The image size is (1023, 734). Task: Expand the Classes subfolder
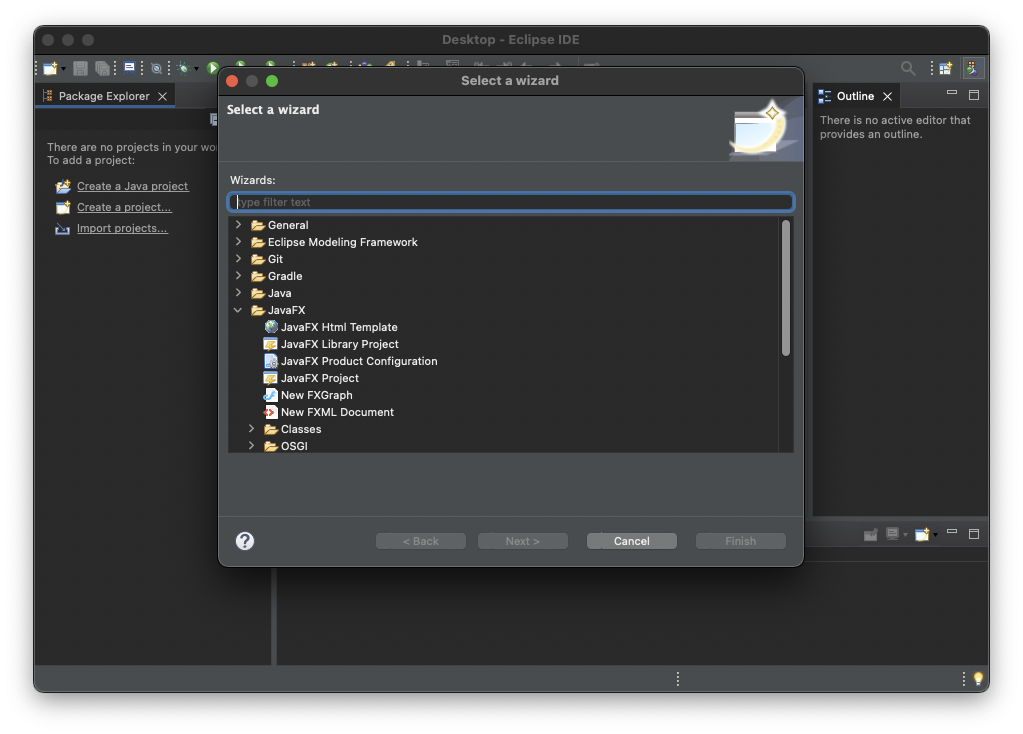pyautogui.click(x=251, y=429)
